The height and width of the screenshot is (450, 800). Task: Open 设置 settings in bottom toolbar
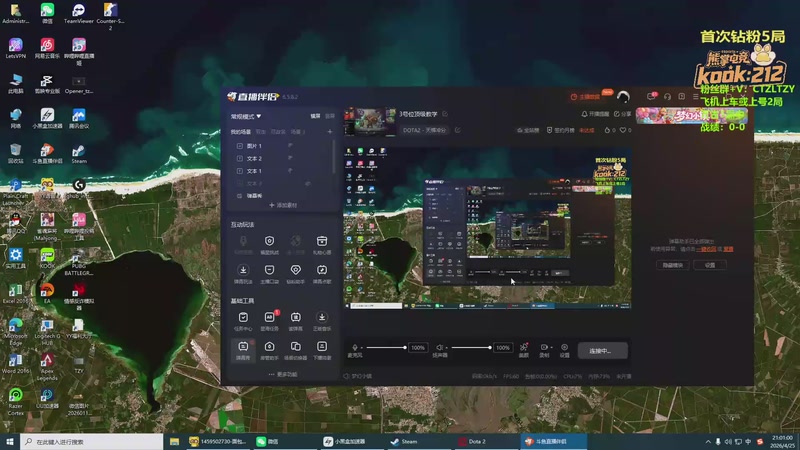tap(564, 350)
